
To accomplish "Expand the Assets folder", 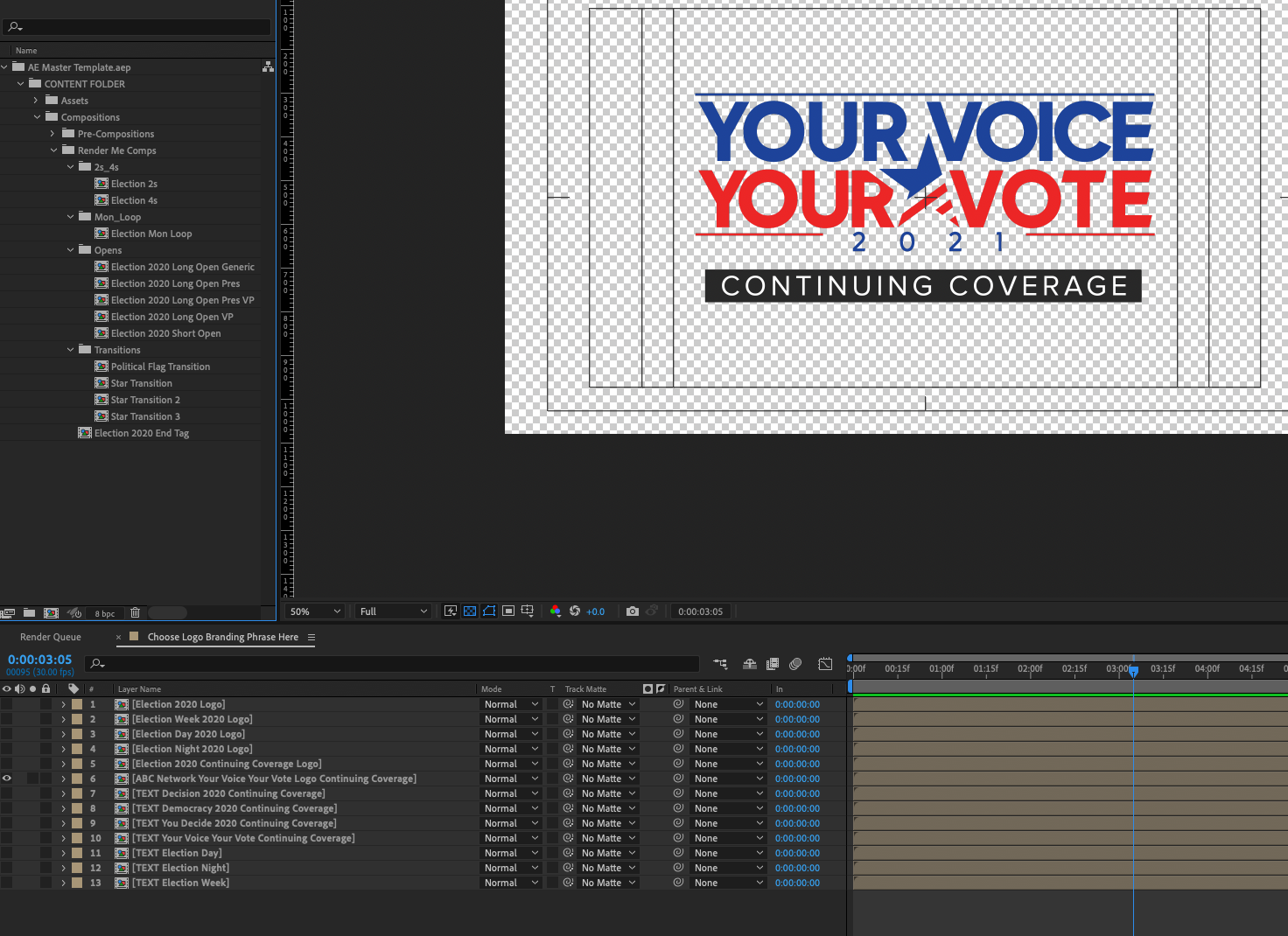I will 36,101.
